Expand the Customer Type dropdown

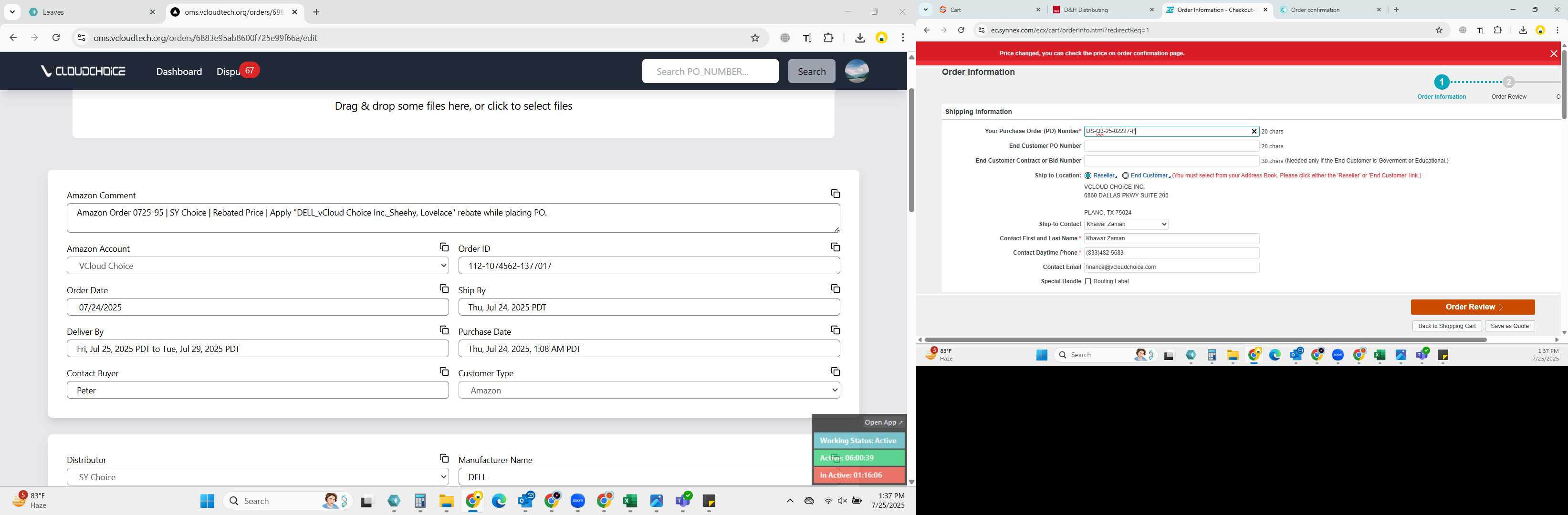click(649, 391)
